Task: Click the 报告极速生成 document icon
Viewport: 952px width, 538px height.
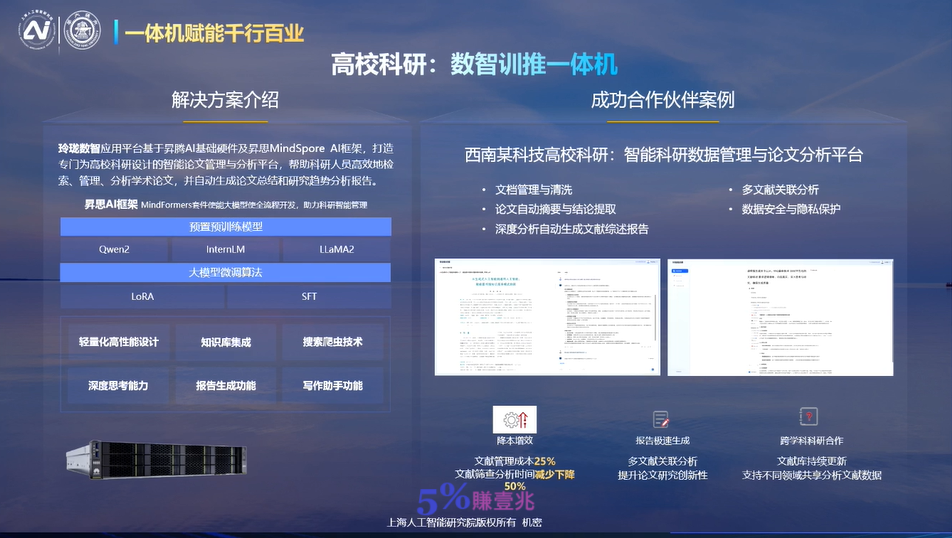Action: click(x=661, y=419)
